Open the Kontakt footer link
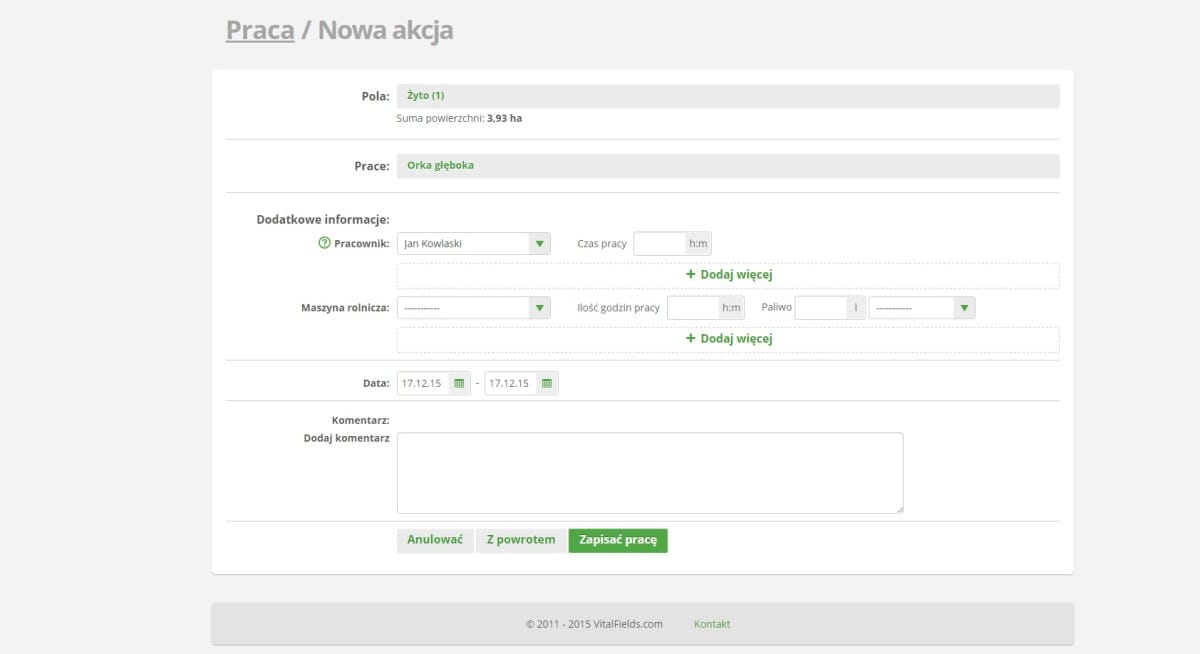This screenshot has height=654, width=1200. click(712, 624)
